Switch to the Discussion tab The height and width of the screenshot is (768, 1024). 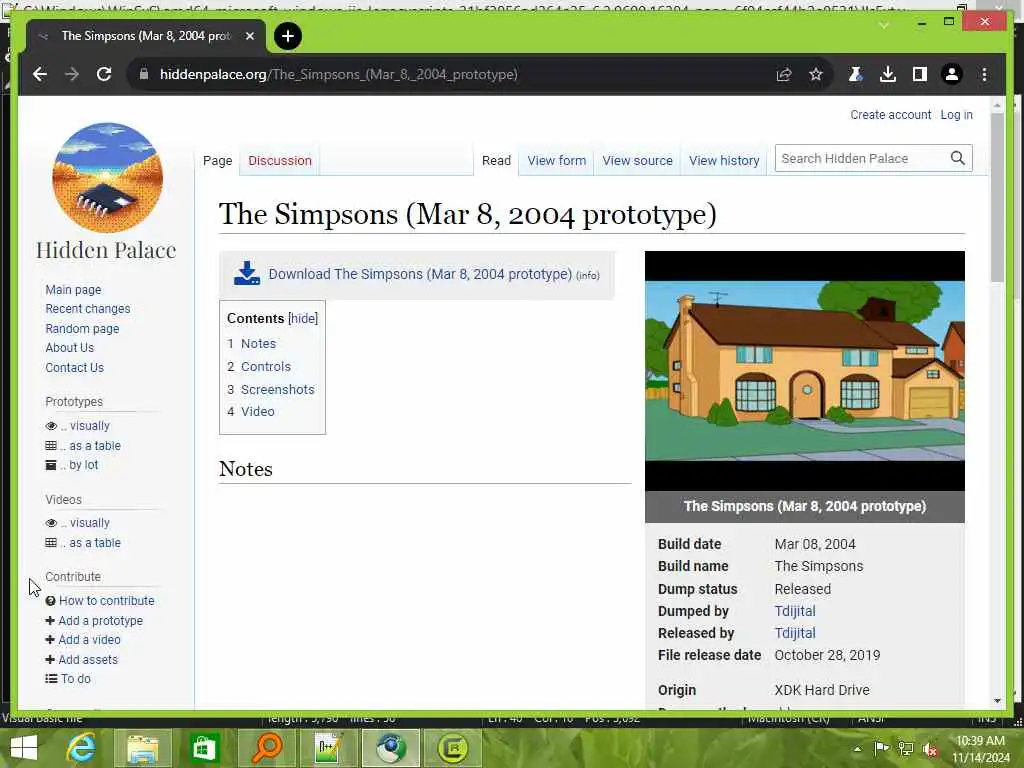[280, 161]
